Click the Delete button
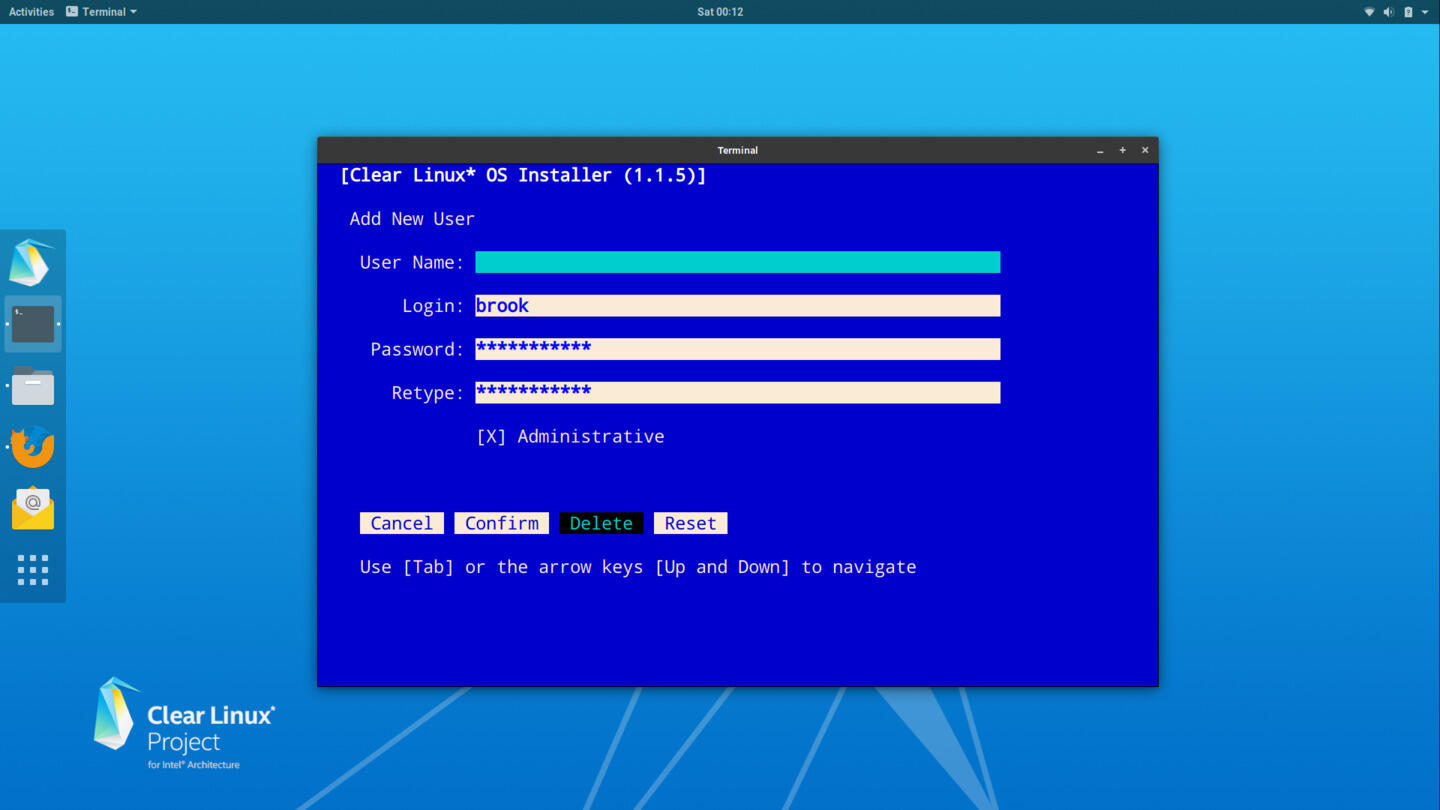Viewport: 1440px width, 810px height. 601,523
